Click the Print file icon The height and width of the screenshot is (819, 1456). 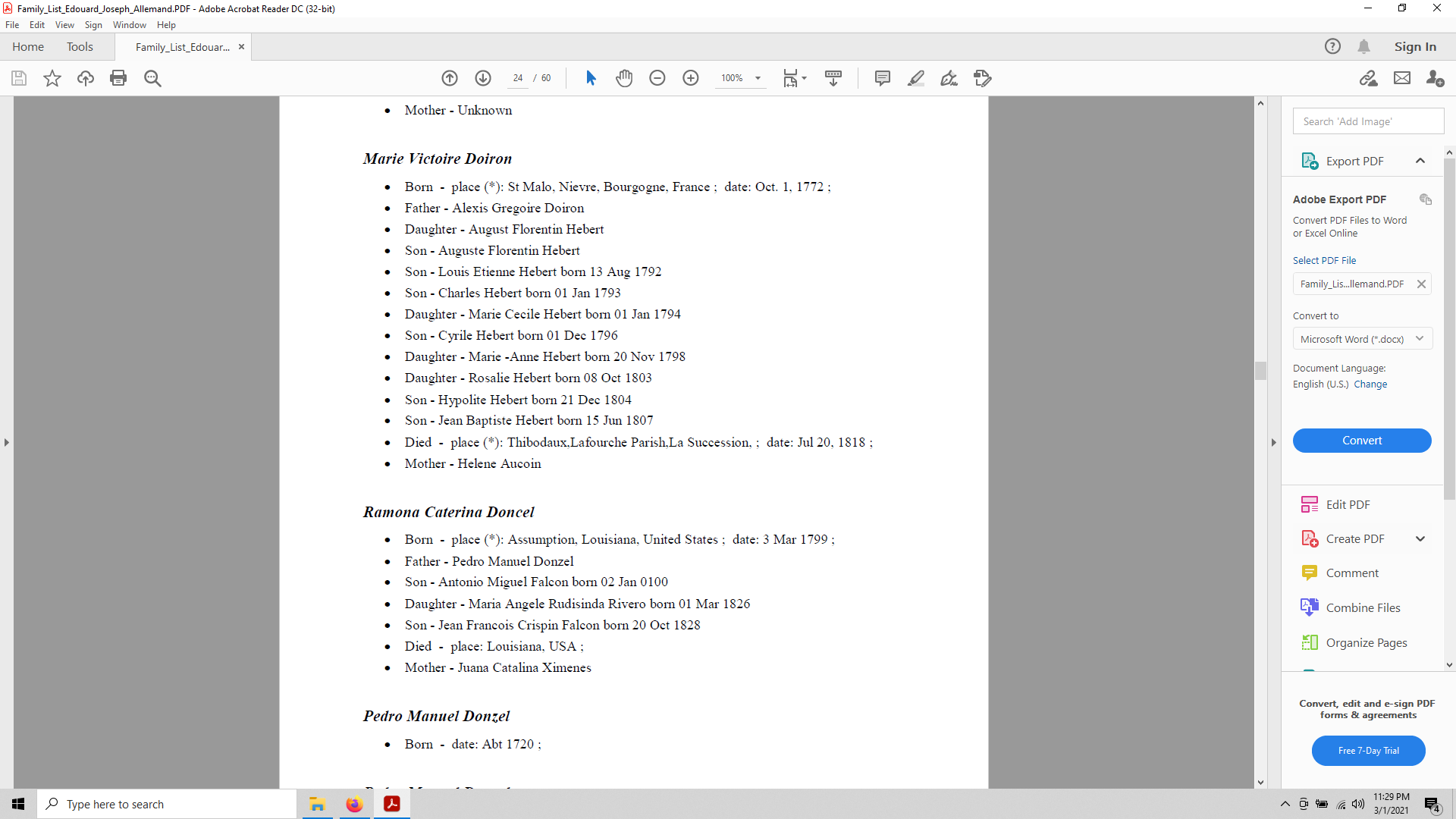[118, 78]
